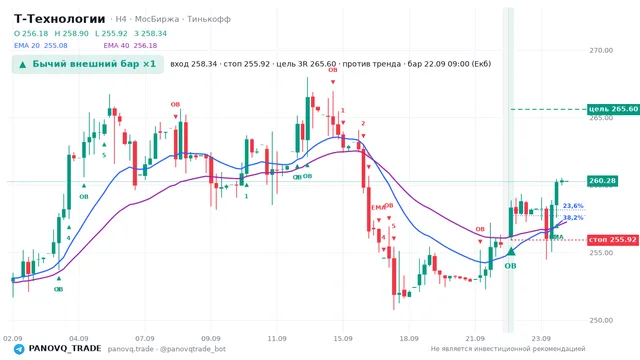Select the Бычий внешний бар ×1 badge
Screen dimensions: 640x360
tap(88, 64)
